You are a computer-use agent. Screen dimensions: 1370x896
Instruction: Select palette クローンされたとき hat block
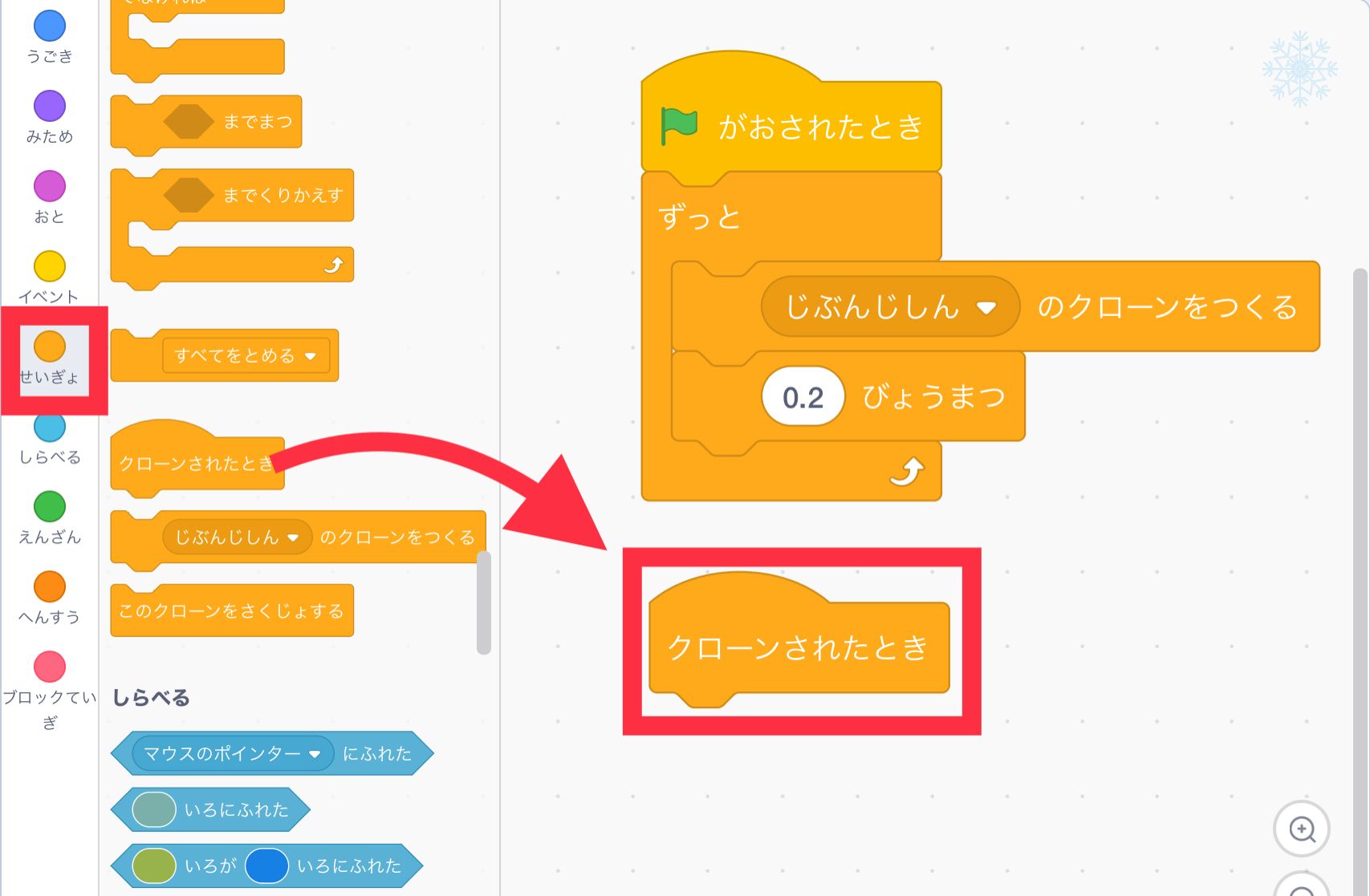(197, 456)
